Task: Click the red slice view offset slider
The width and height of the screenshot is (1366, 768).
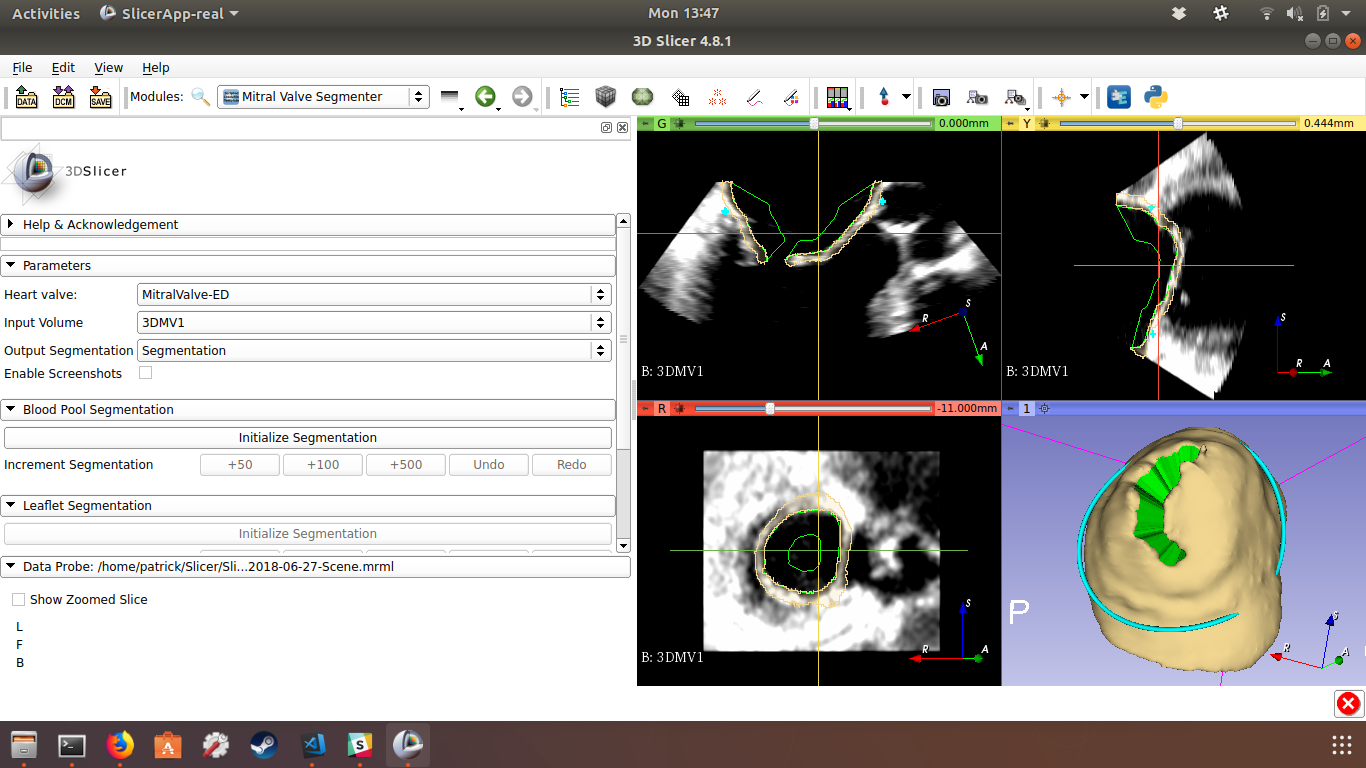Action: click(812, 409)
